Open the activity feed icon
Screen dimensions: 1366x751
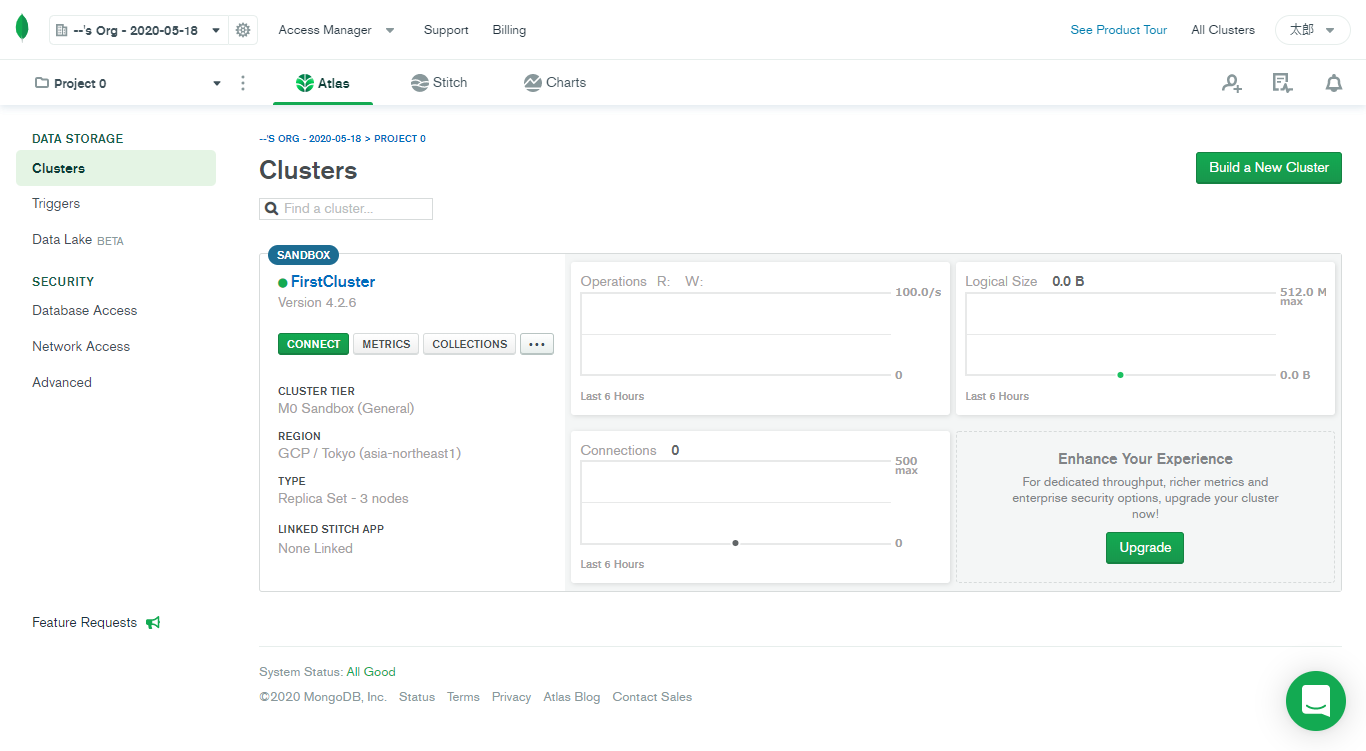coord(1282,83)
